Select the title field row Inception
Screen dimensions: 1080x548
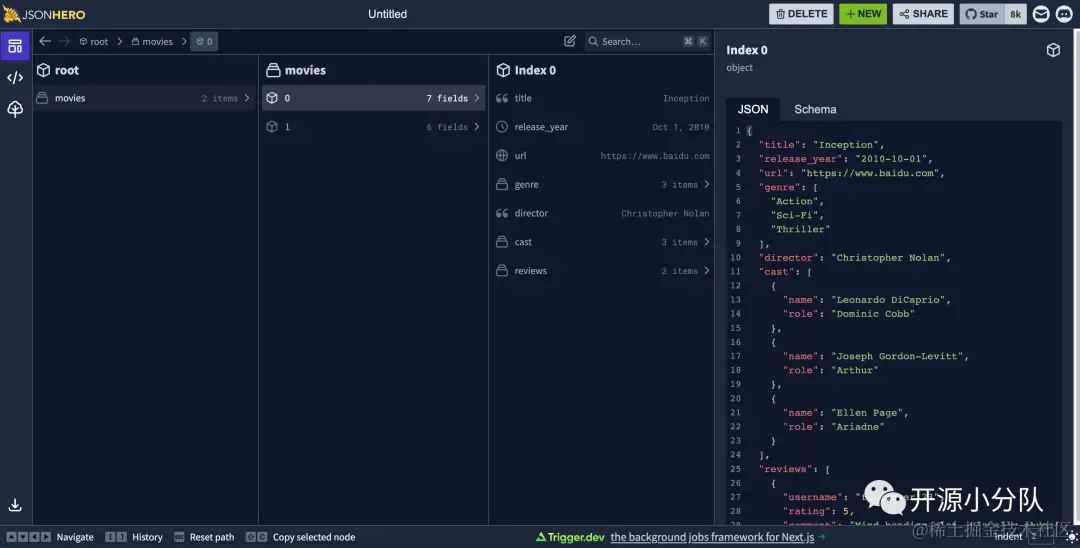click(602, 98)
